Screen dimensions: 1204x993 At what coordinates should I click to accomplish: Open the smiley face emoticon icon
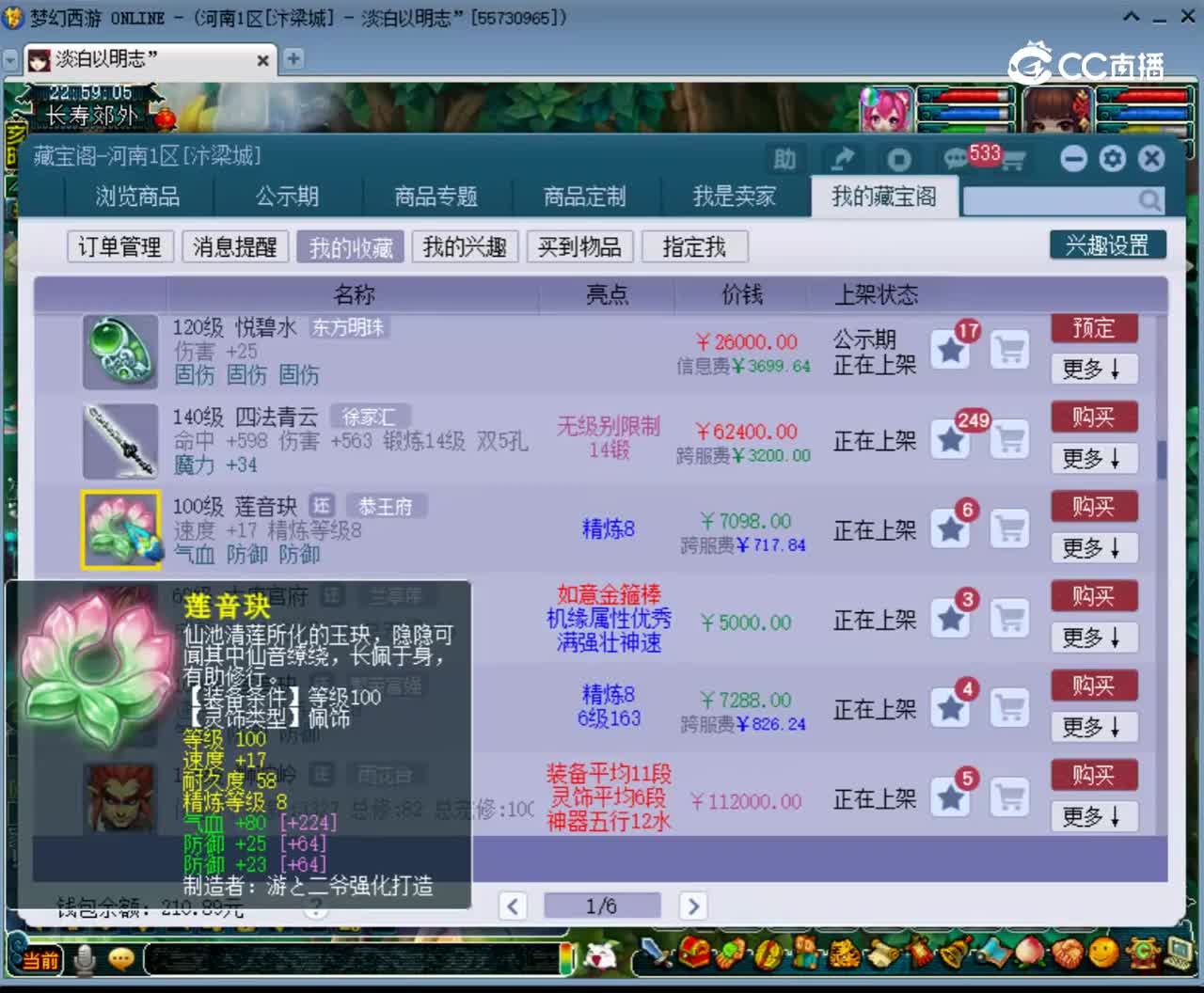pos(1103,952)
